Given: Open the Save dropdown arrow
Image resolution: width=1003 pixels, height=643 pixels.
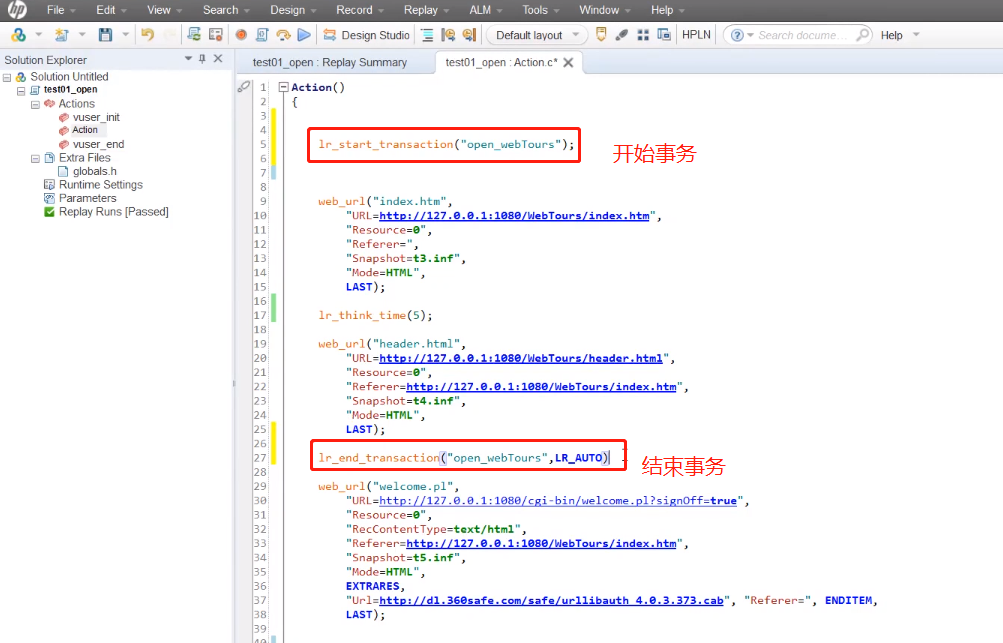Looking at the screenshot, I should click(x=125, y=35).
